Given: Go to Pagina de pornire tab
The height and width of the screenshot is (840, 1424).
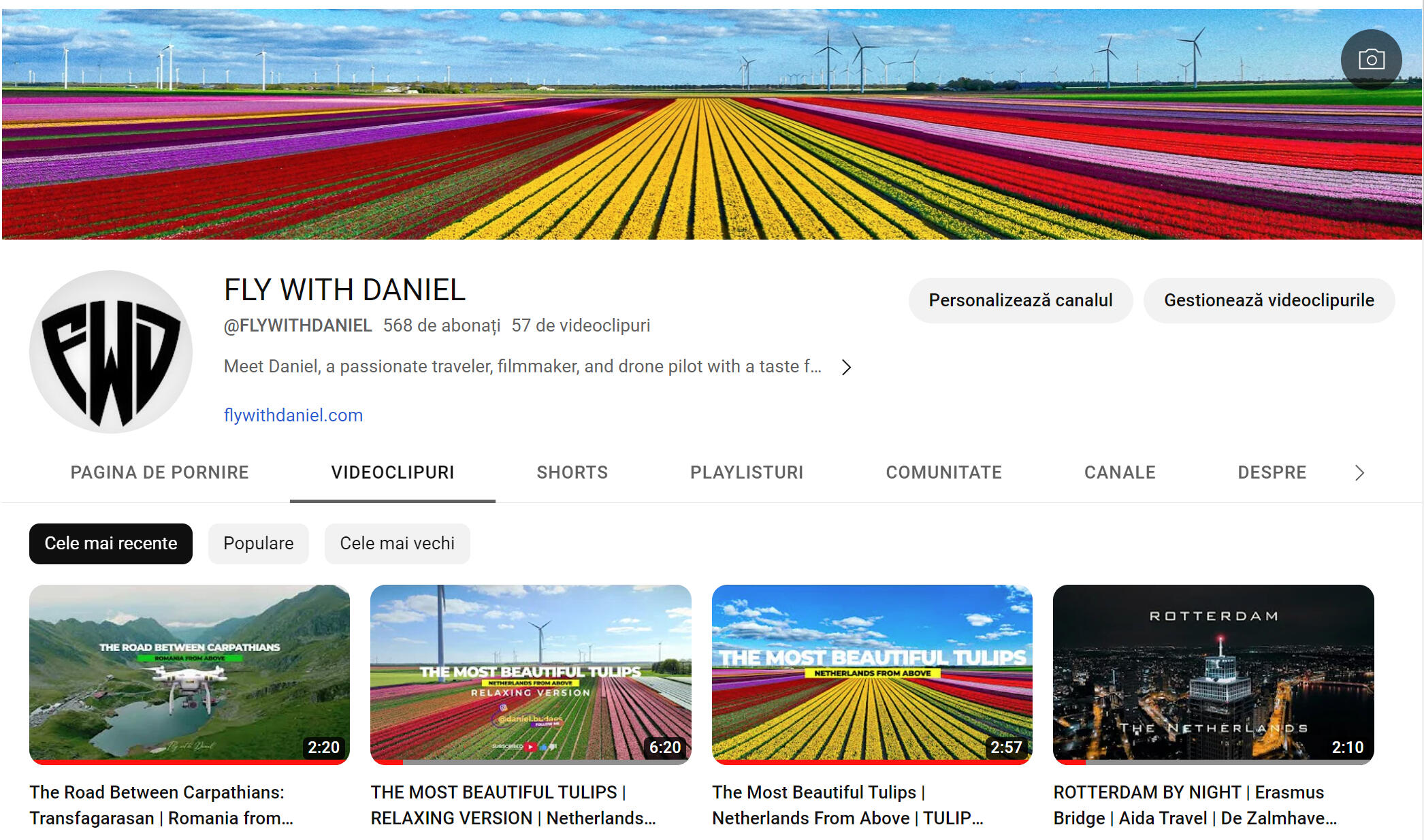Looking at the screenshot, I should [159, 472].
